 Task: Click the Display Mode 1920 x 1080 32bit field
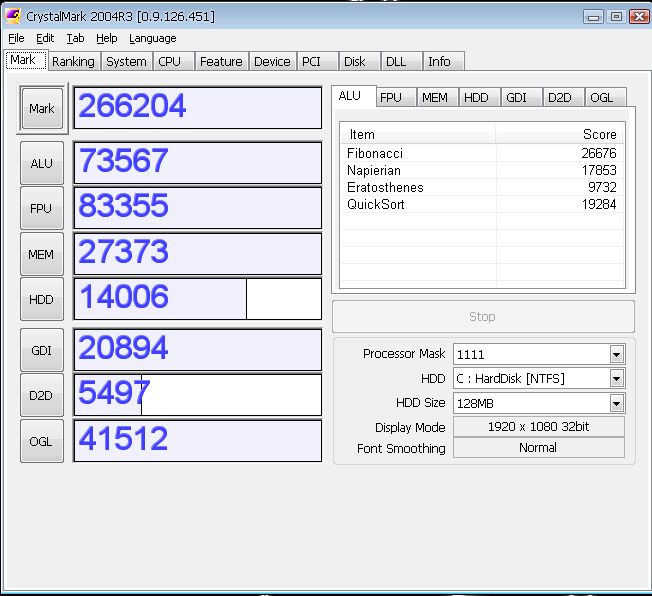click(538, 427)
